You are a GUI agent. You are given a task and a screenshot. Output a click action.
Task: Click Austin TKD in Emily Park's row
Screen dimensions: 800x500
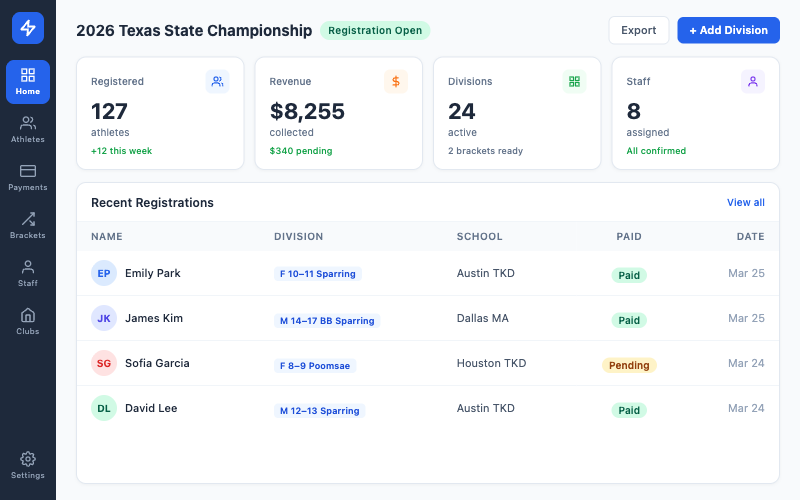[x=486, y=273]
